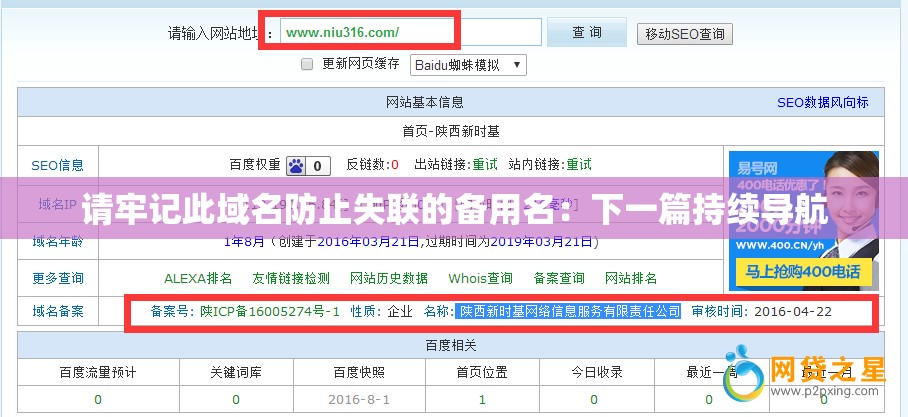The image size is (908, 417).
Task: Open the Baidu蜘蛛模拟 dropdown
Action: (x=468, y=65)
